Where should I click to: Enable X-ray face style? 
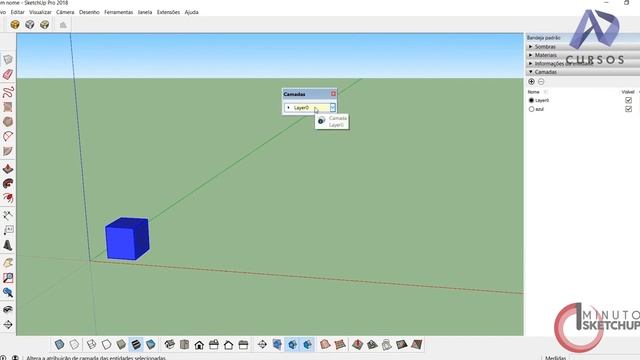coord(60,344)
